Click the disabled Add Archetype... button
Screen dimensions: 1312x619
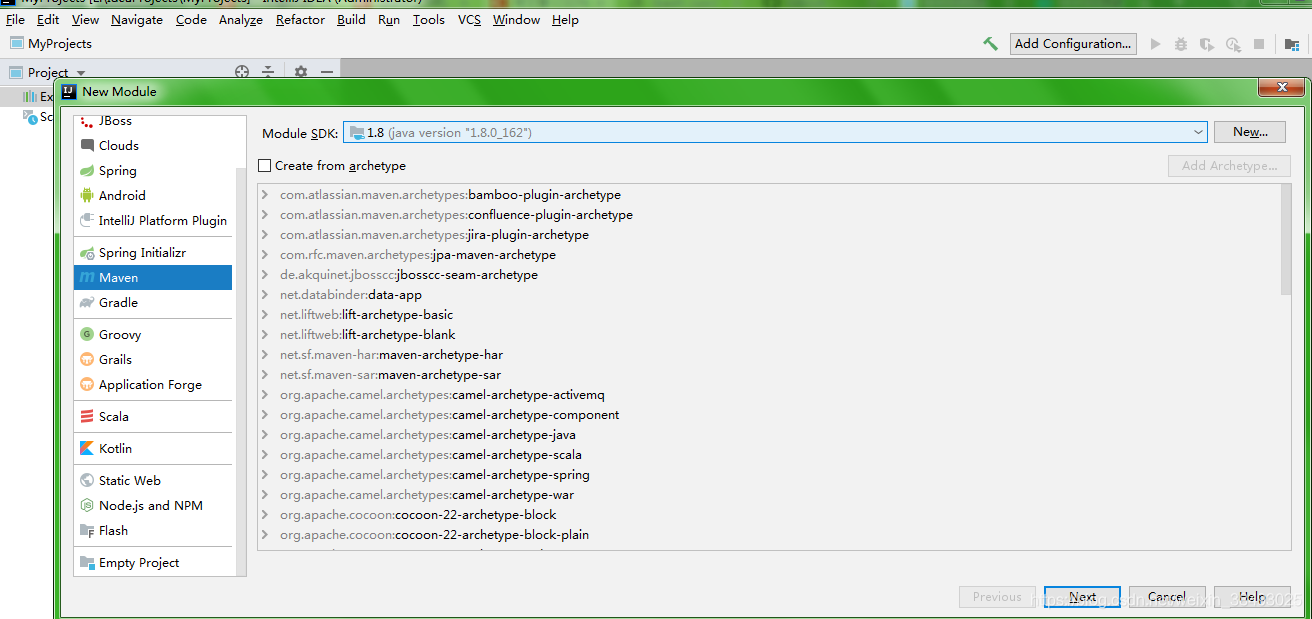coord(1229,166)
